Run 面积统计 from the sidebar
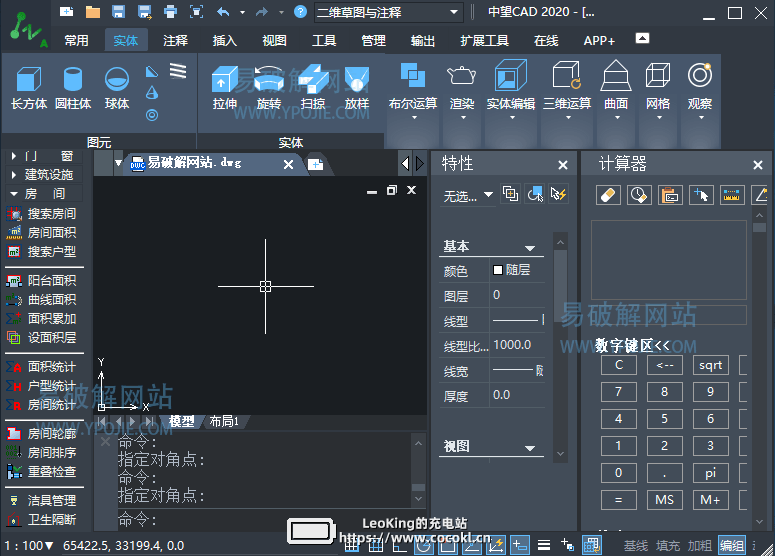Image resolution: width=775 pixels, height=556 pixels. (x=42, y=367)
